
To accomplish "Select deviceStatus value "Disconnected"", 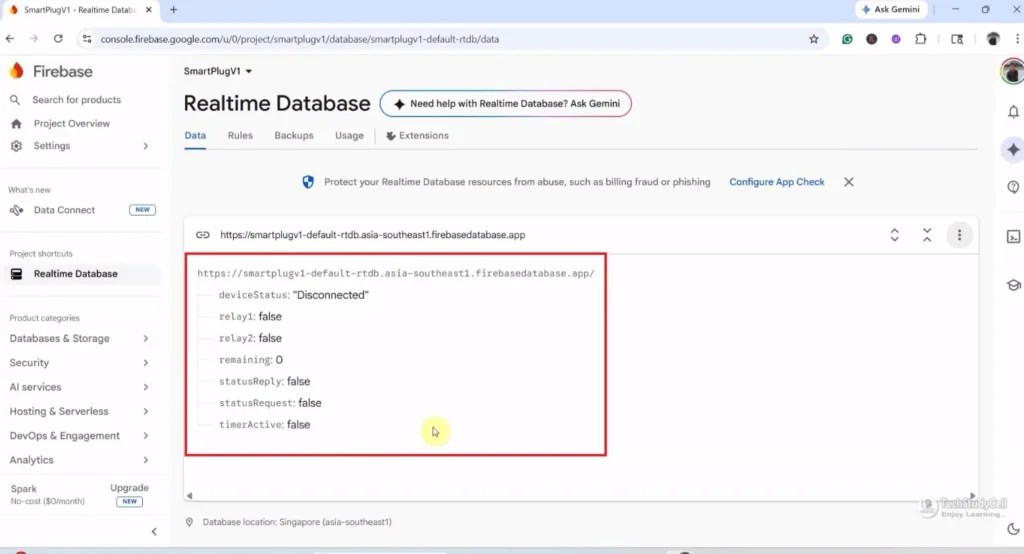I will coord(330,295).
